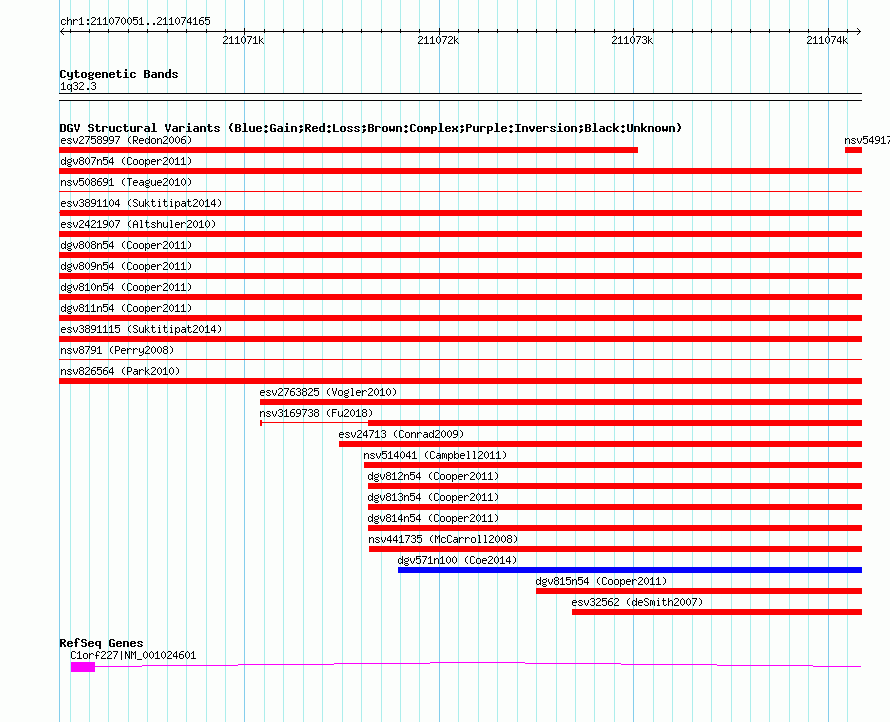Open esv3891104 (Suktitipat2014) variant details
The height and width of the screenshot is (722, 890).
coord(141,203)
